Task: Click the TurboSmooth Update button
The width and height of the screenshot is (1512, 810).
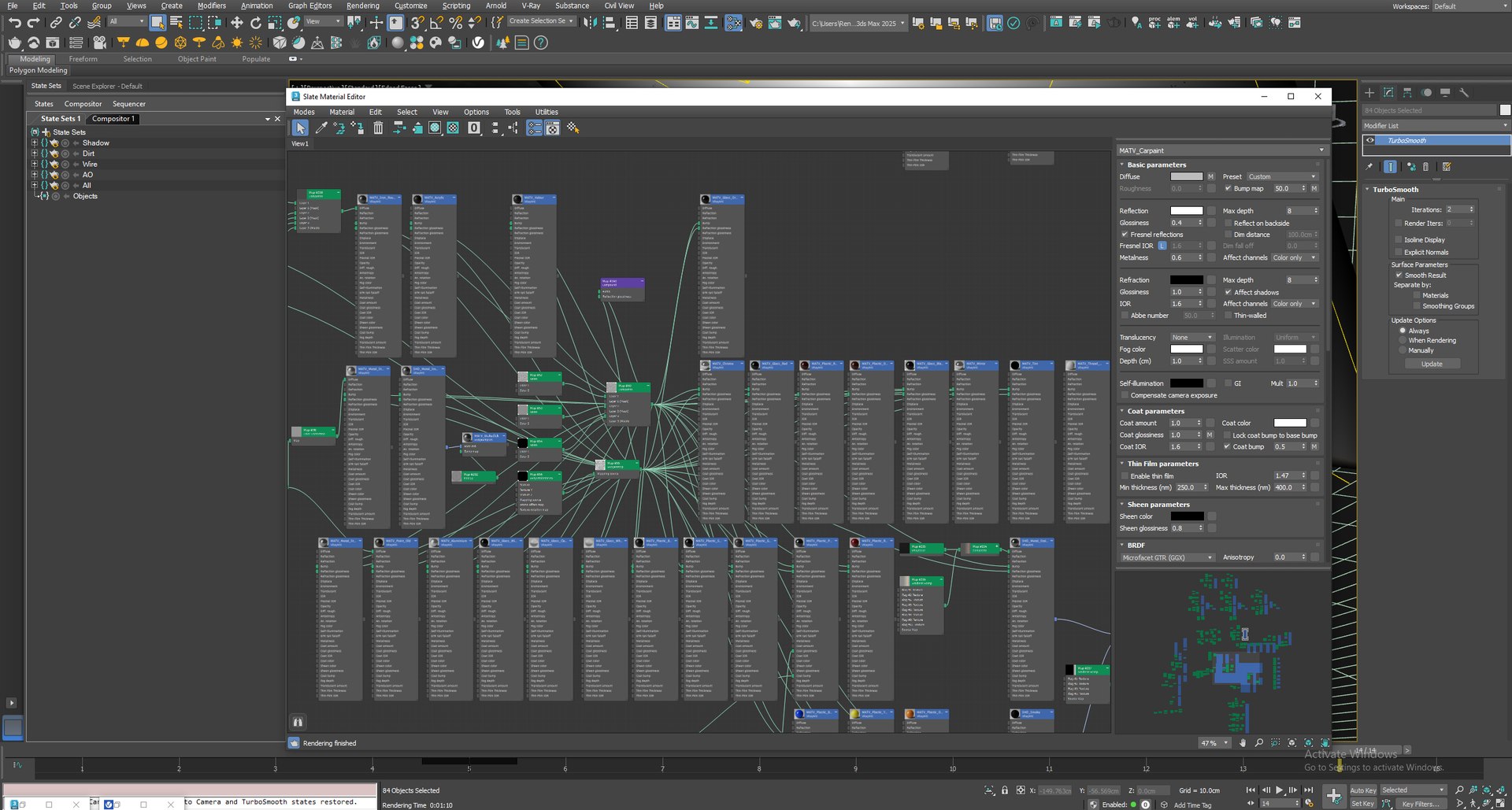Action: [1432, 364]
